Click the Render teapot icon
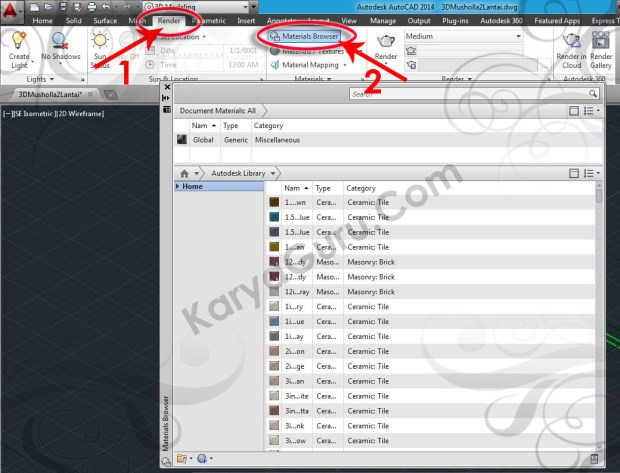 click(x=386, y=41)
